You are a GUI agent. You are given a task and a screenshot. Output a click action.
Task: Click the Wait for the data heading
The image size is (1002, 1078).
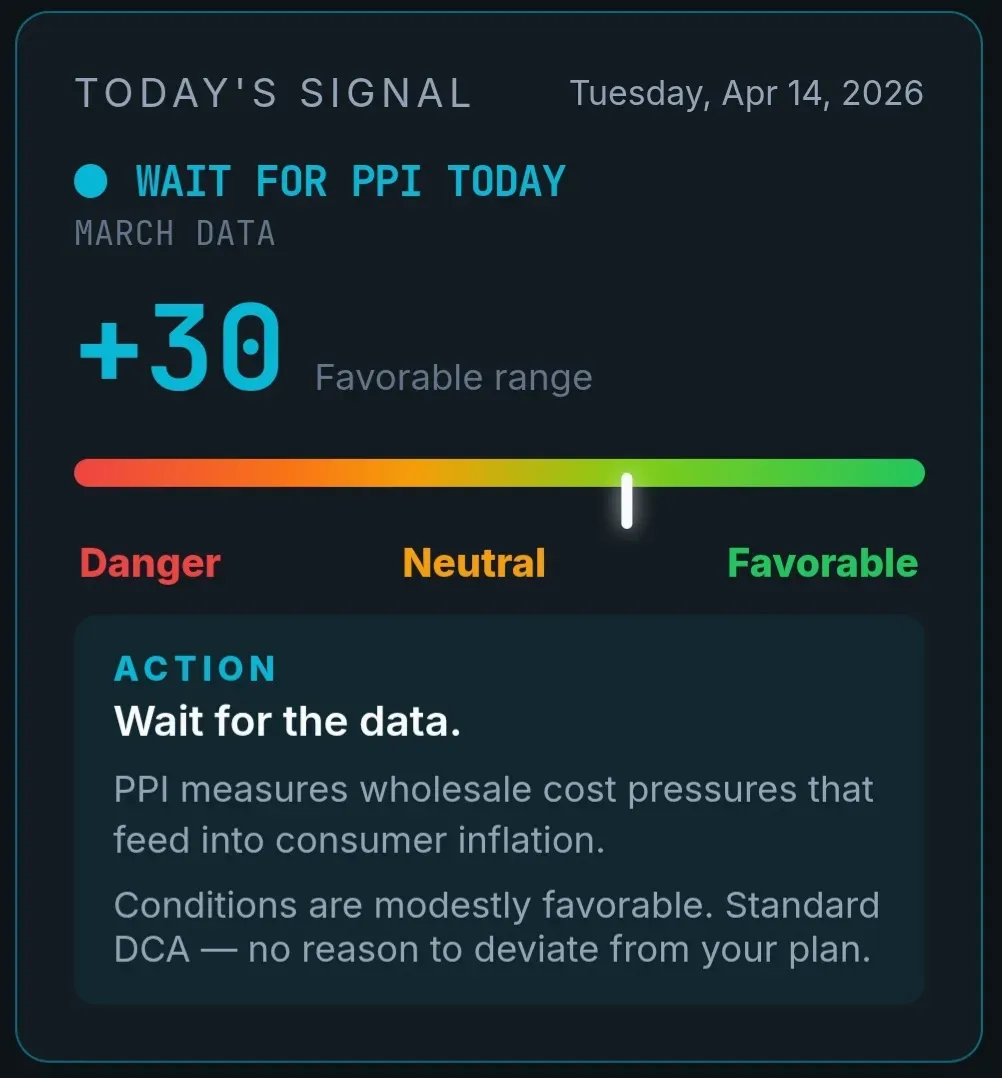click(286, 720)
